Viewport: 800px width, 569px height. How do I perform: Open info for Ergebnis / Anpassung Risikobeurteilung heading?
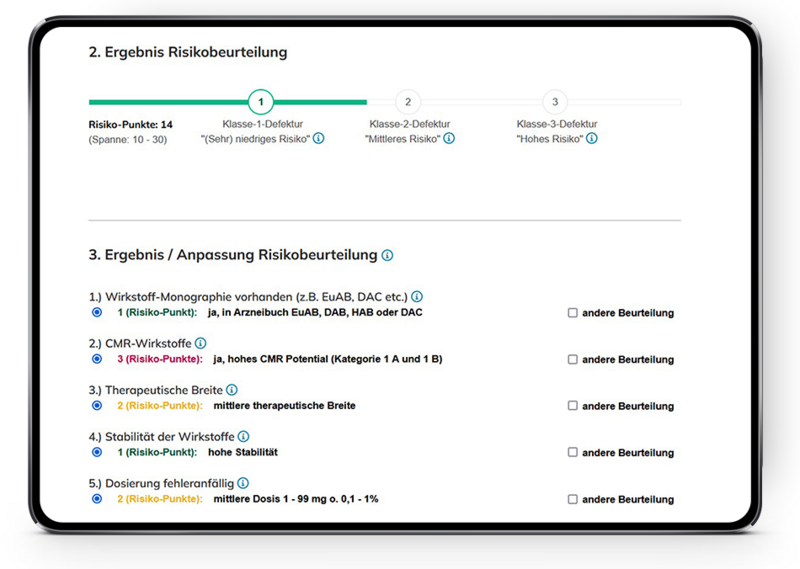387,256
